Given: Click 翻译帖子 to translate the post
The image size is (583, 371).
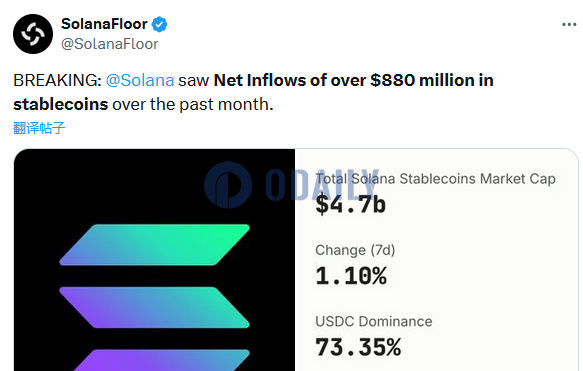Looking at the screenshot, I should [x=39, y=128].
